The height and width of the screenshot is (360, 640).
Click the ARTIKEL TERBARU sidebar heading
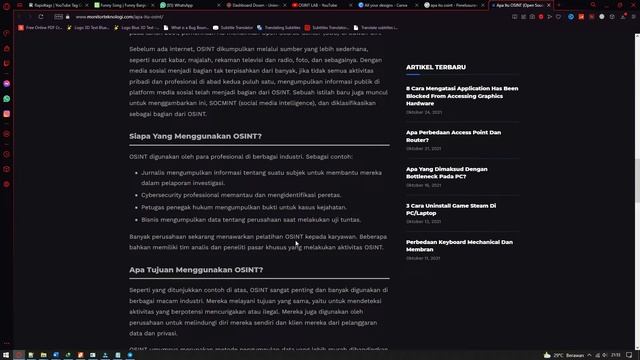[436, 67]
